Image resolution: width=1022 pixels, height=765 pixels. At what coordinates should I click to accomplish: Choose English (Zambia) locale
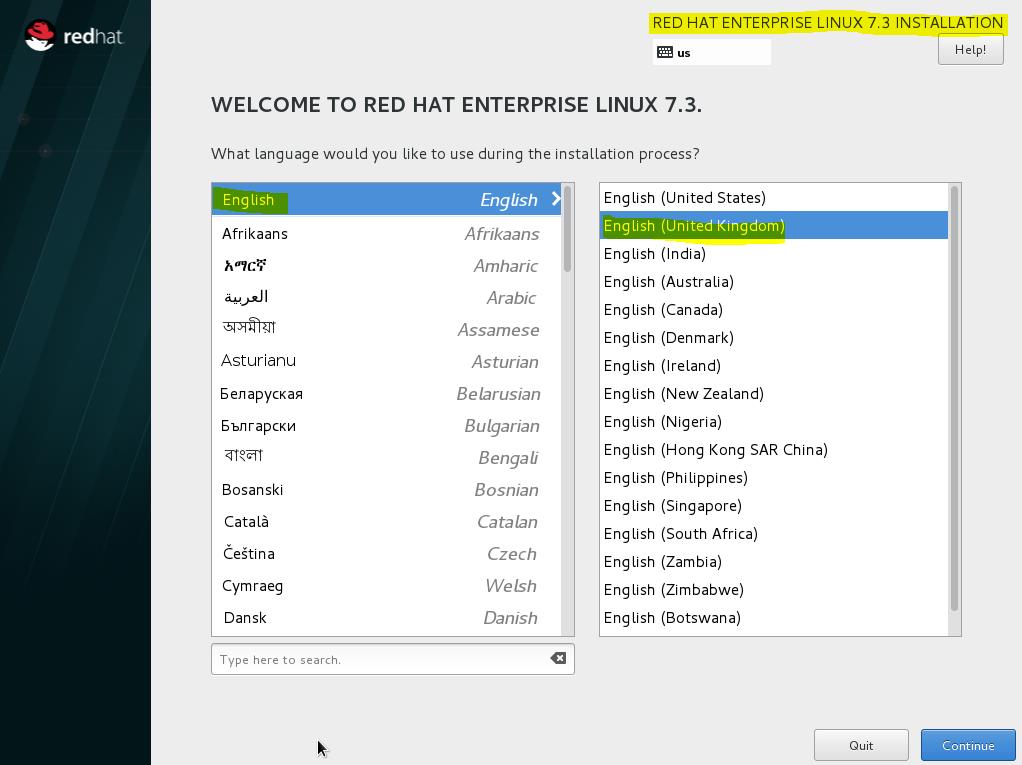tap(774, 562)
